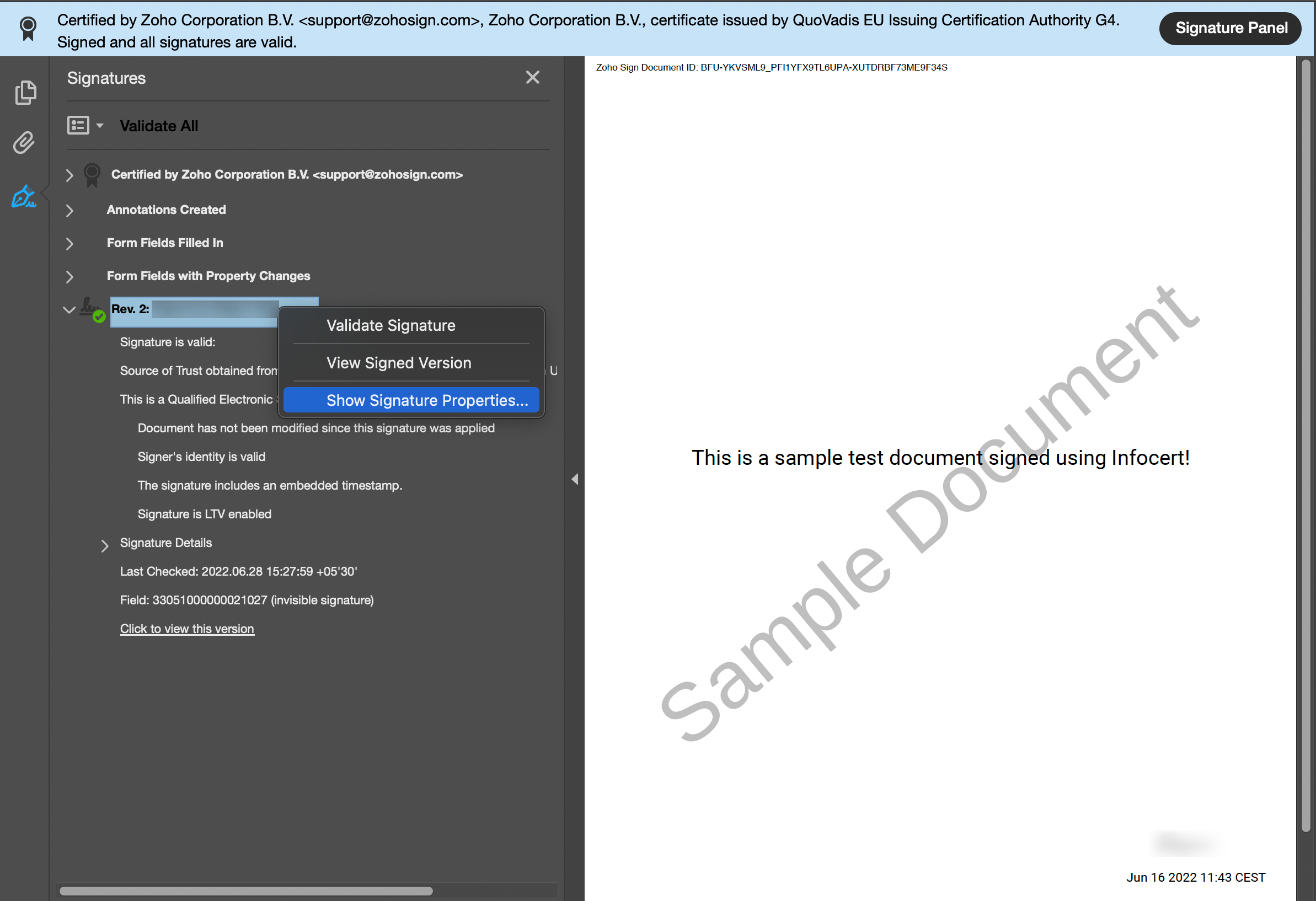Collapse the Rev. 2 signature entry
The height and width of the screenshot is (901, 1316).
tap(69, 309)
